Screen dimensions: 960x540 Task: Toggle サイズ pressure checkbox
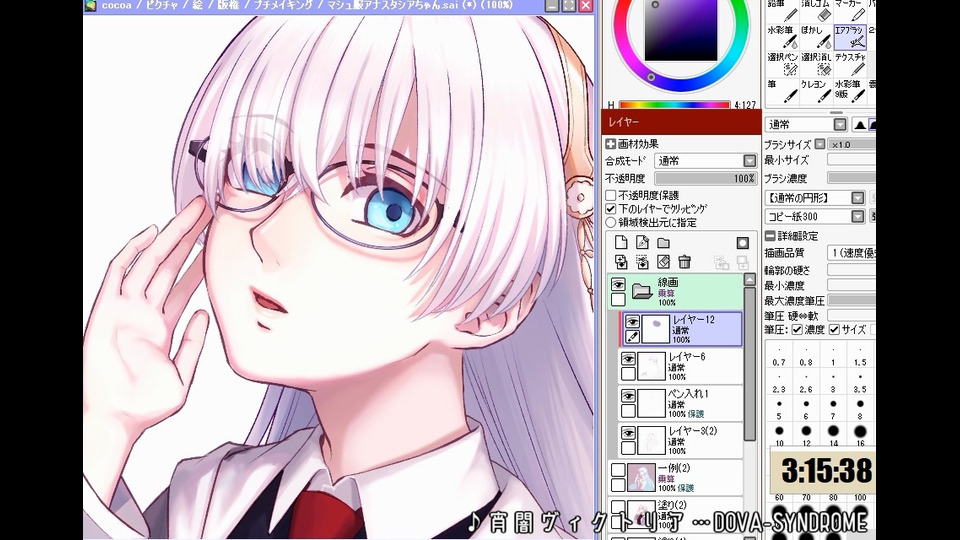834,329
